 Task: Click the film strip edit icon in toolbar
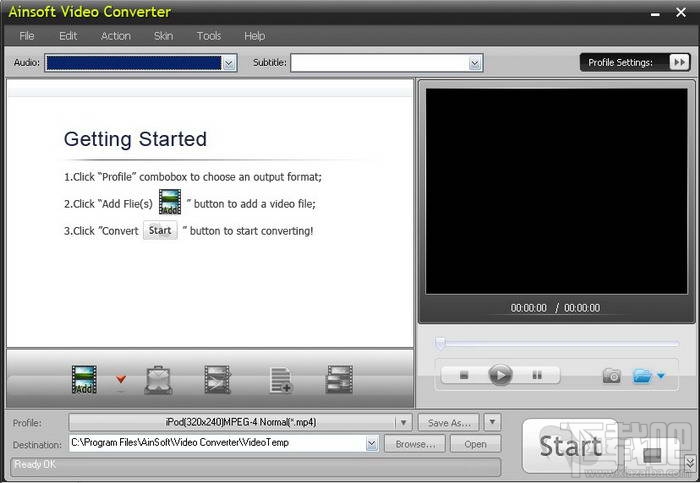tap(217, 379)
